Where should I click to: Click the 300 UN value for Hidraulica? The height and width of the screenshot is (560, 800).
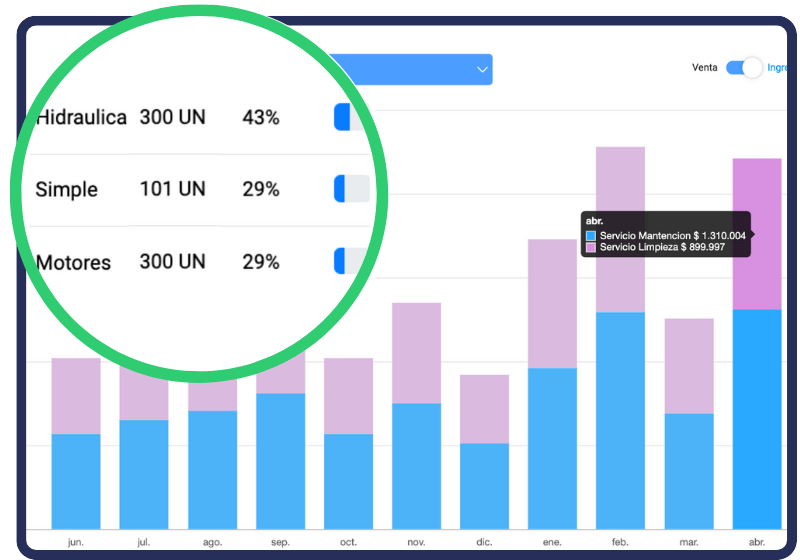pos(172,117)
